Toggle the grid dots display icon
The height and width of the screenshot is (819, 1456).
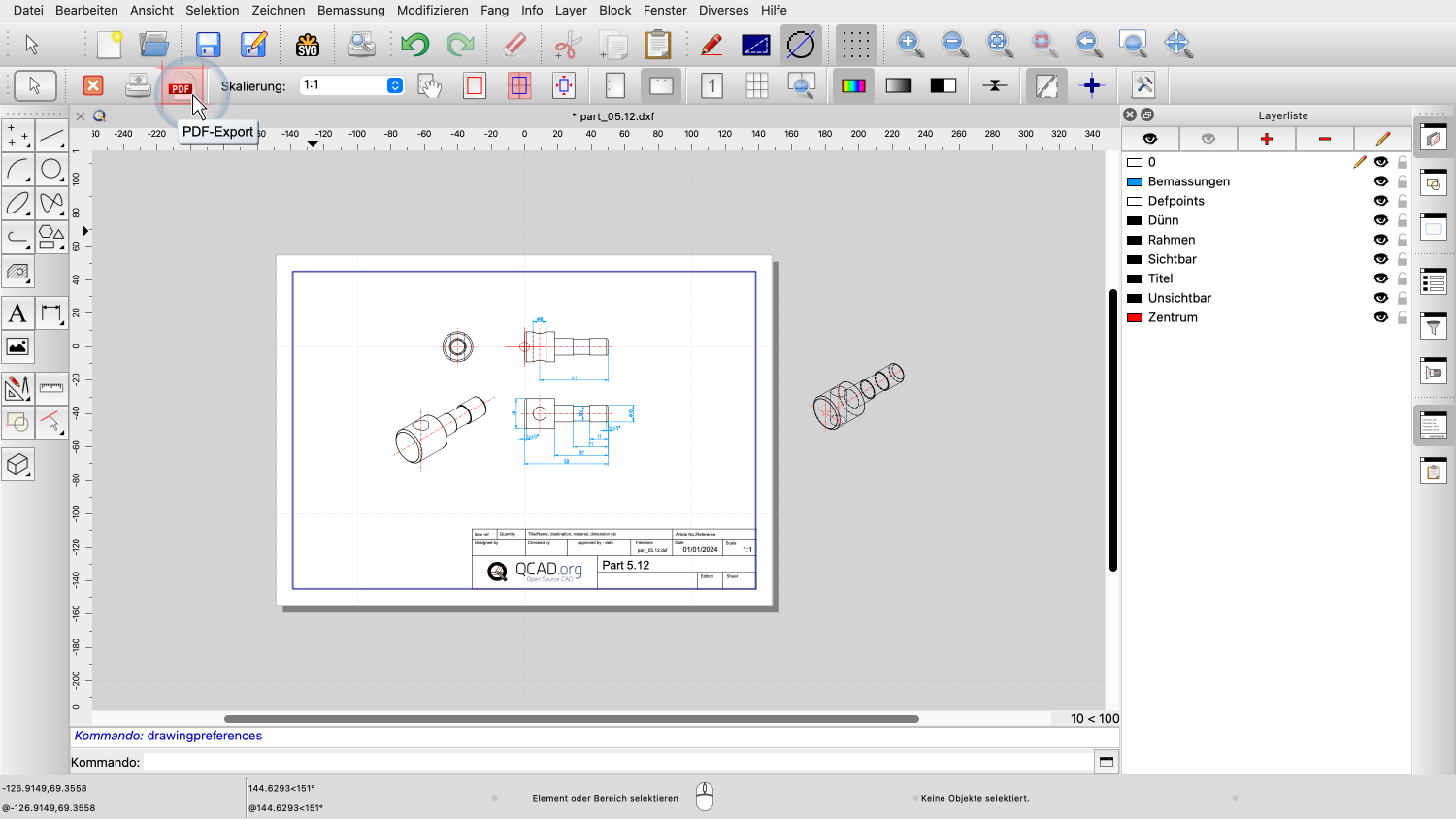point(855,45)
